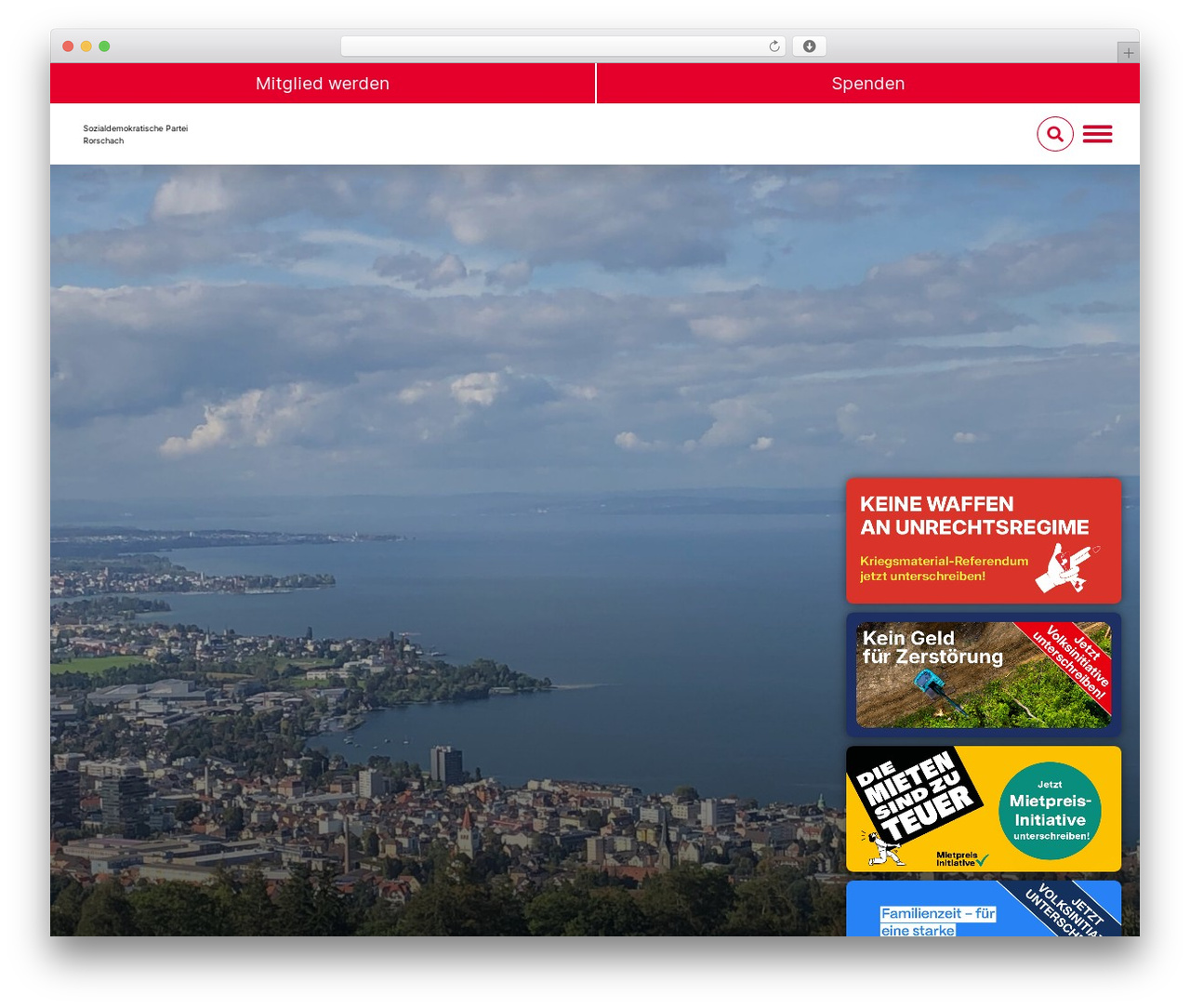Click the Sozialdemokratische Partei Rorschach logo text
Image resolution: width=1190 pixels, height=1008 pixels.
click(136, 135)
